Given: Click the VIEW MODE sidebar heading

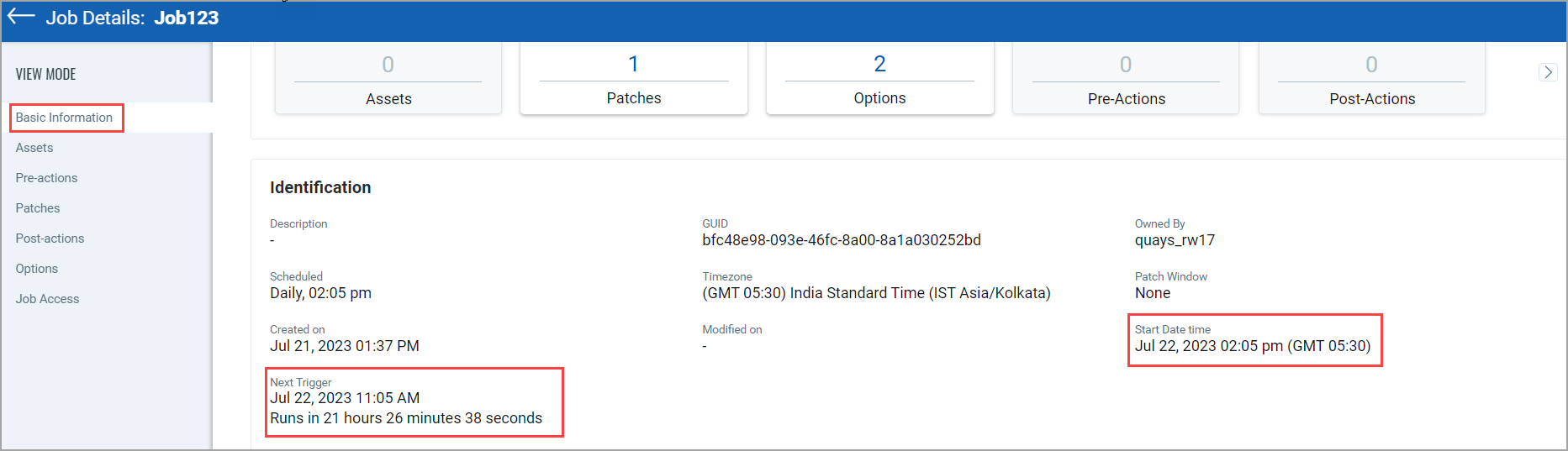Looking at the screenshot, I should click(45, 74).
